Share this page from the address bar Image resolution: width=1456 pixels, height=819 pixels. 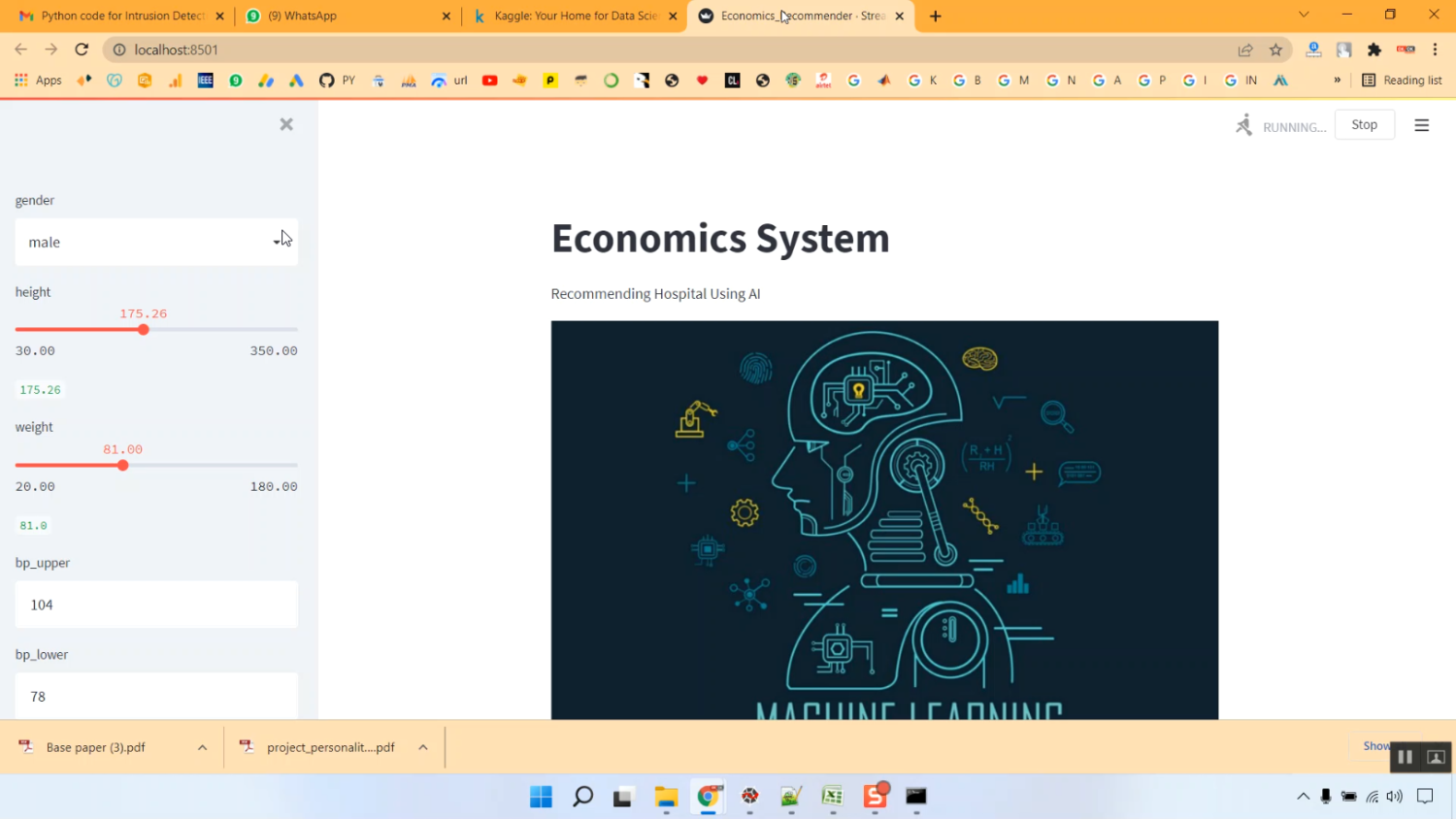1245,49
